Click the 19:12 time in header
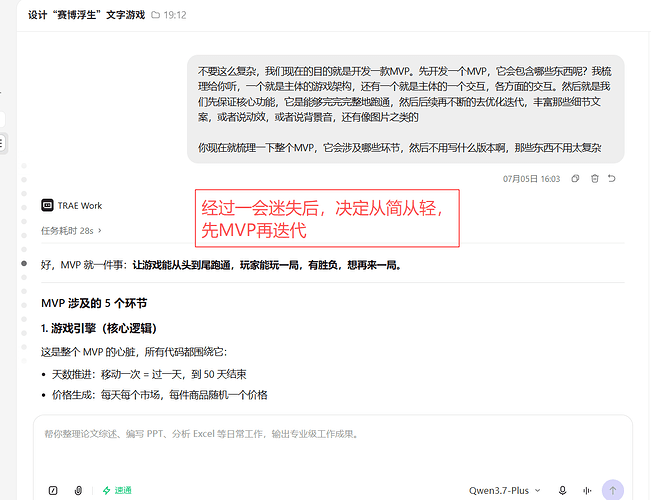Image resolution: width=651 pixels, height=500 pixels. pyautogui.click(x=175, y=15)
